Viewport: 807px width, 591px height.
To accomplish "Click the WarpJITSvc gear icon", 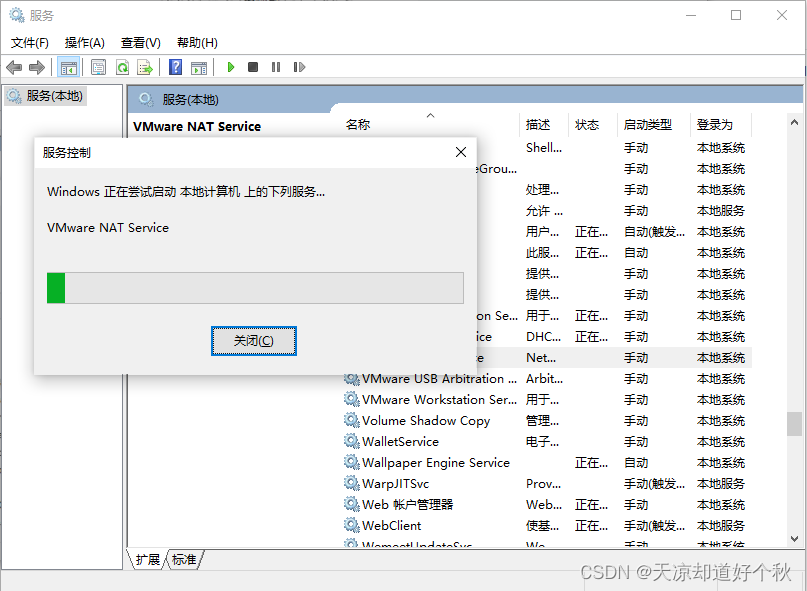I will click(x=352, y=484).
